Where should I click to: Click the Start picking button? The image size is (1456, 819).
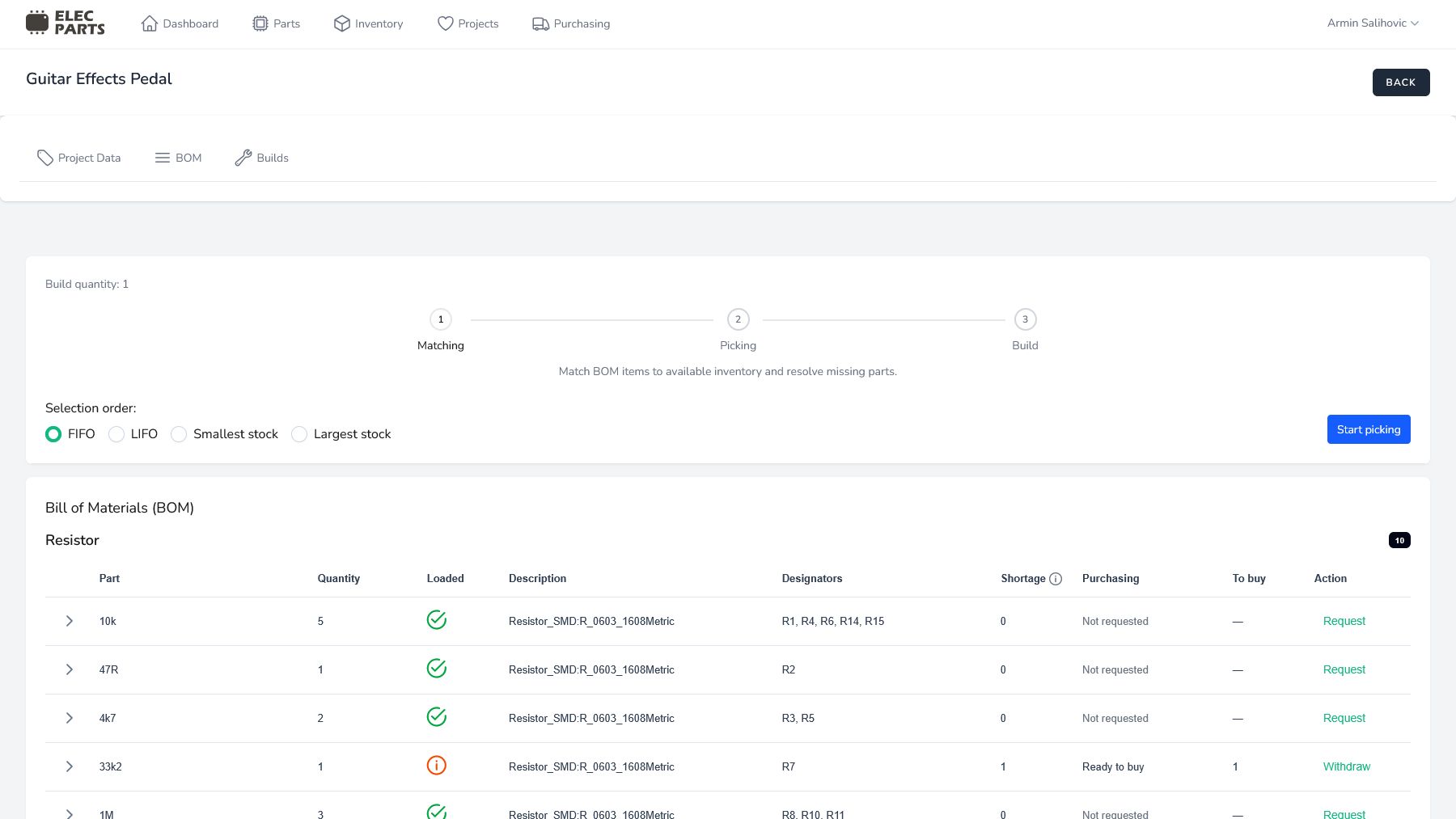point(1369,429)
